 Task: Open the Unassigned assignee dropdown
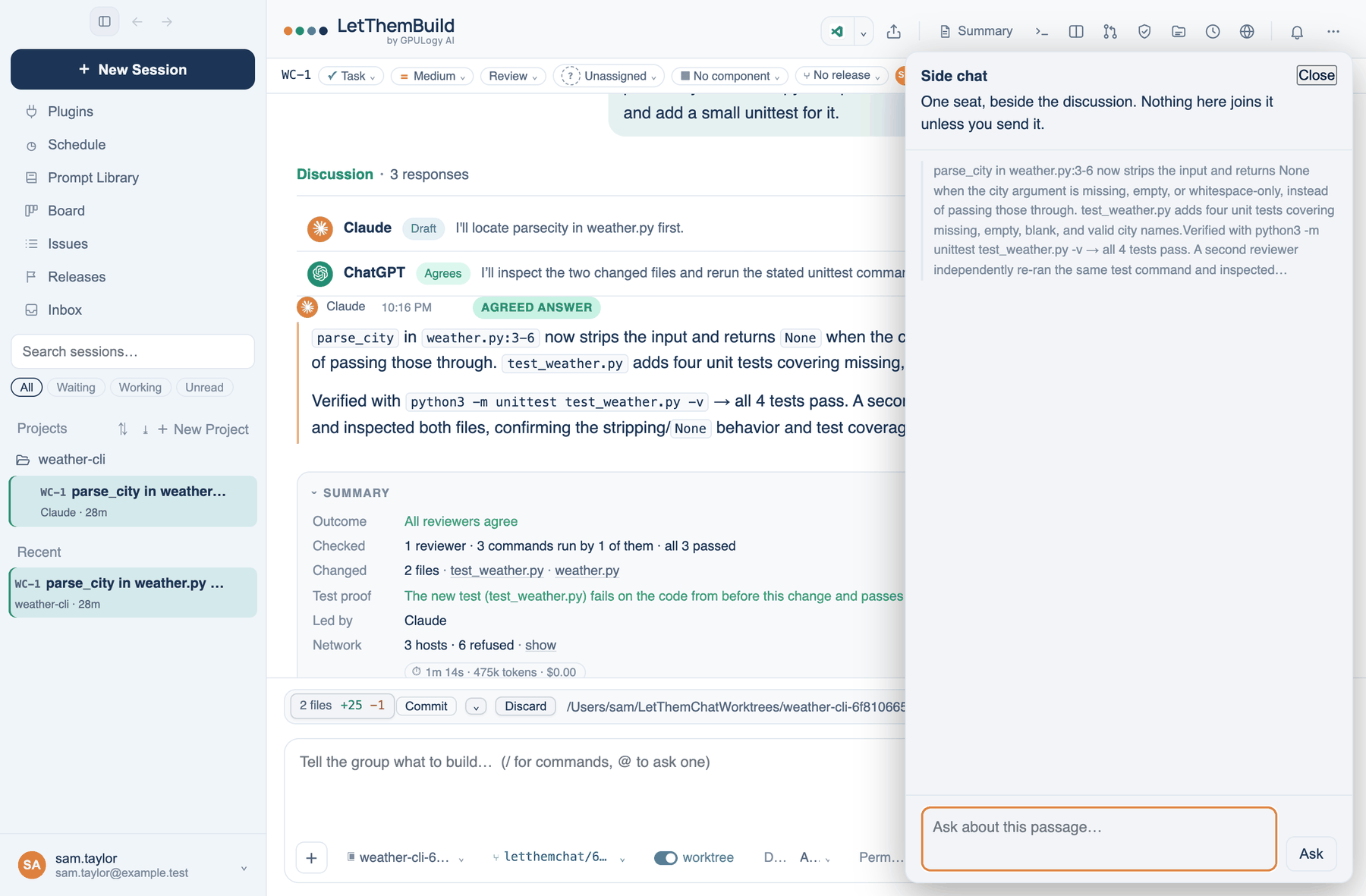(x=609, y=76)
